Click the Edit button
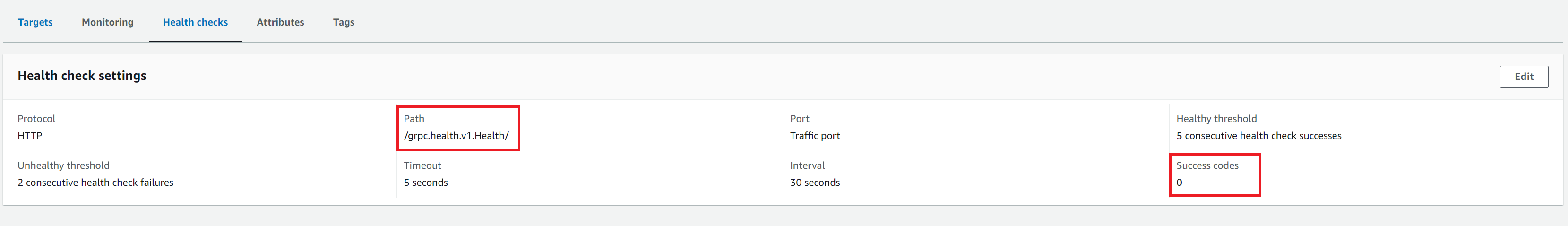This screenshot has height=226, width=1568. 1523,77
